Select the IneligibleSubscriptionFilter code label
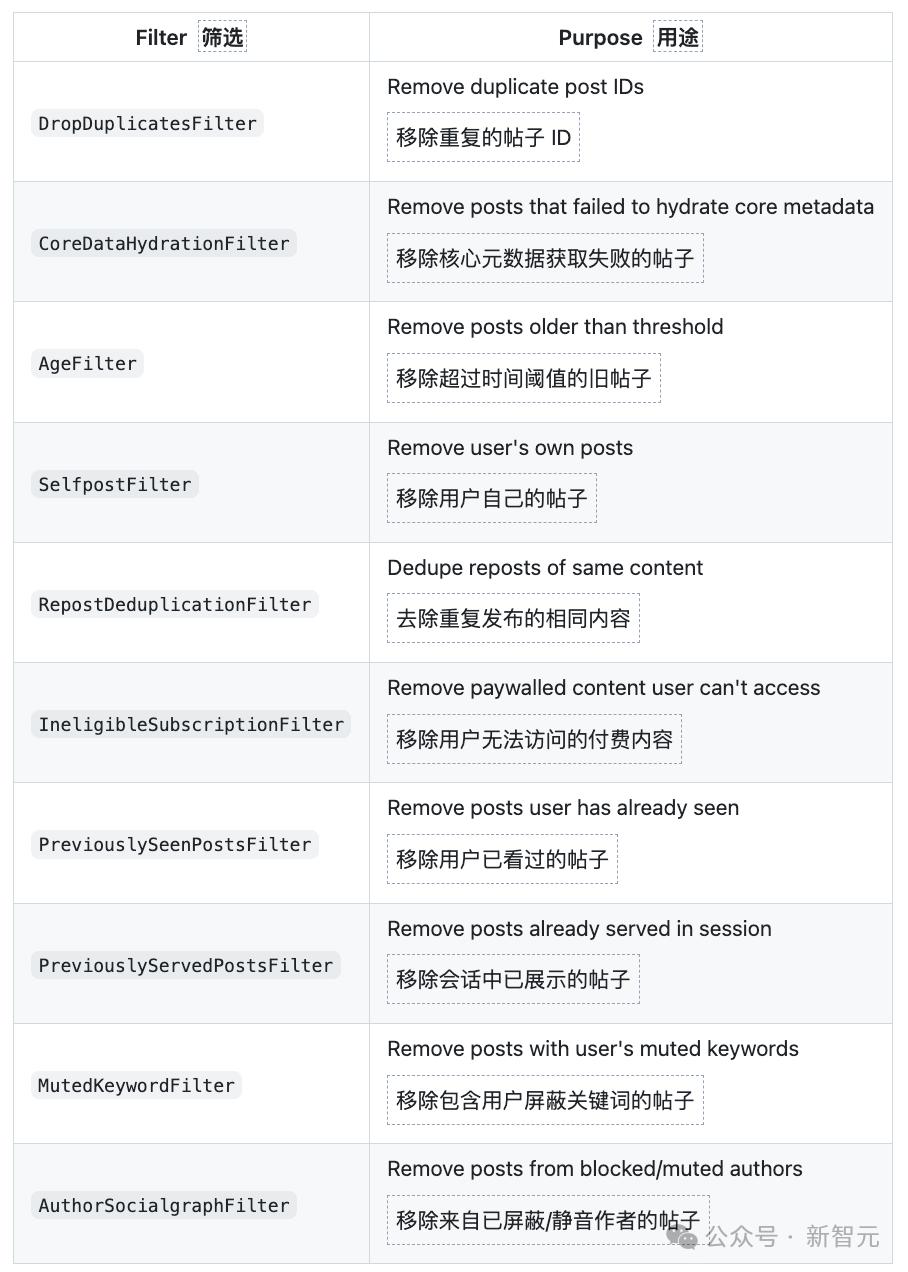Image resolution: width=908 pixels, height=1272 pixels. [191, 725]
